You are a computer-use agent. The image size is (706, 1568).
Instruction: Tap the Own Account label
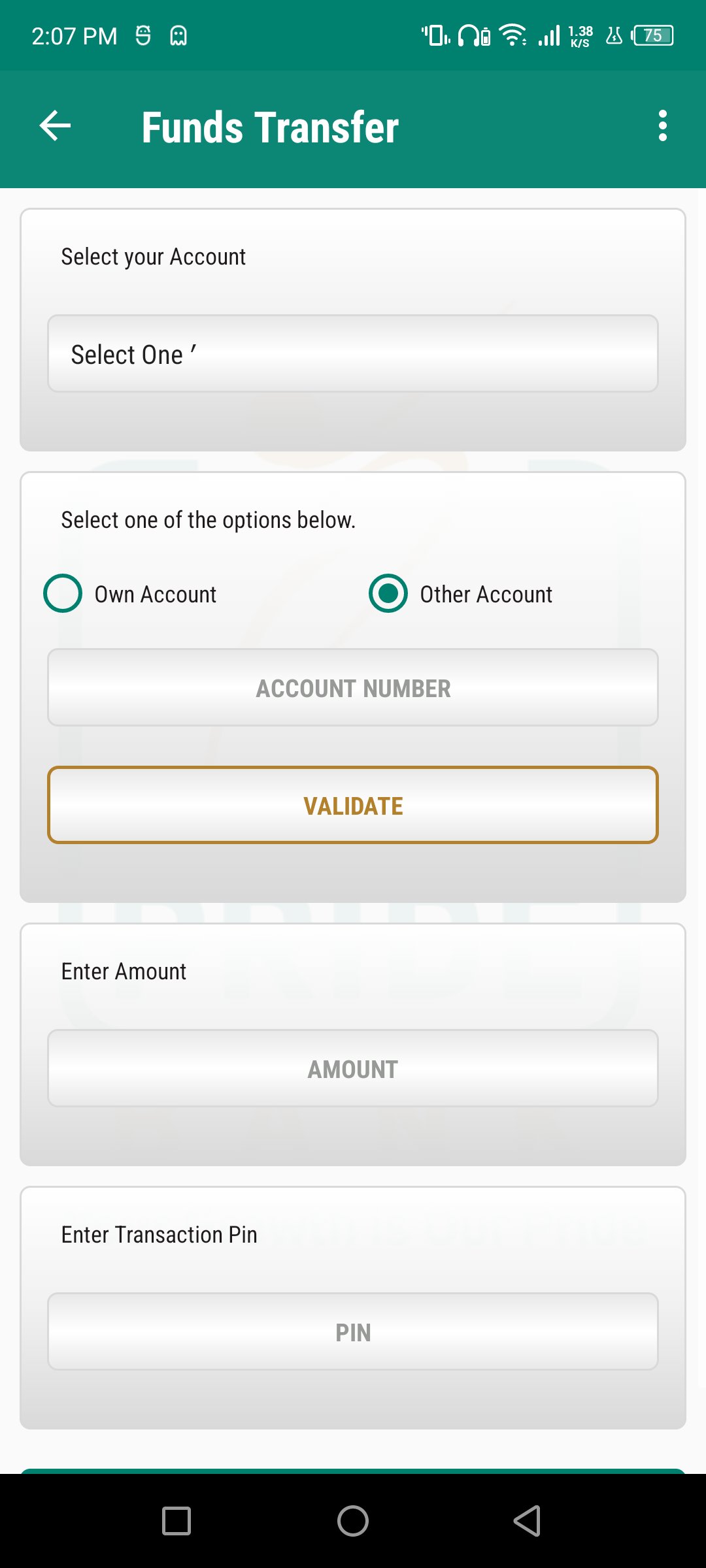coord(156,595)
